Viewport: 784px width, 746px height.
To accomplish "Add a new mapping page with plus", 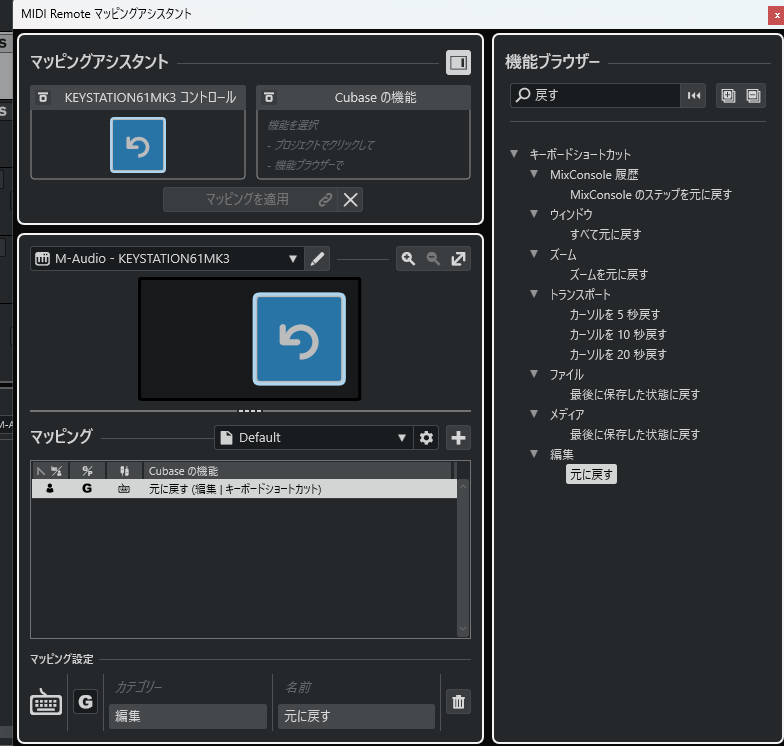I will click(x=458, y=437).
